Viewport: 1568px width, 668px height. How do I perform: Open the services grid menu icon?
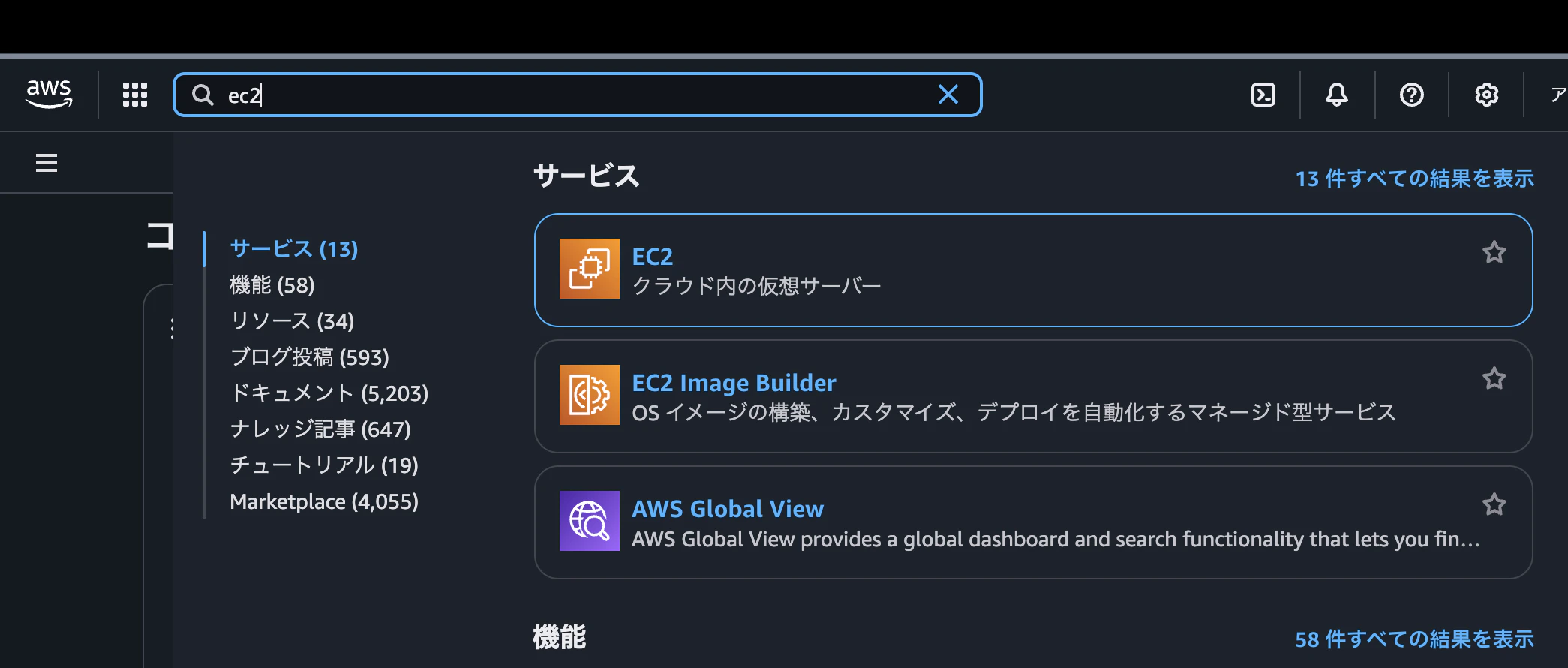coord(135,95)
